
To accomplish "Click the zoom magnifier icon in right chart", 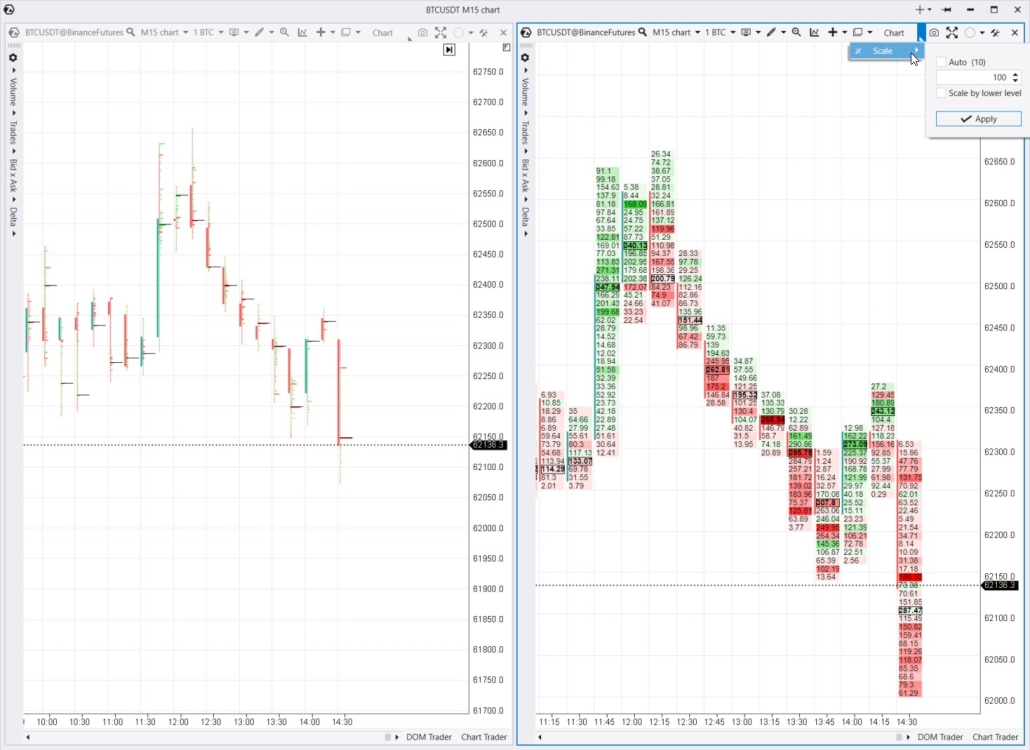I will 796,33.
